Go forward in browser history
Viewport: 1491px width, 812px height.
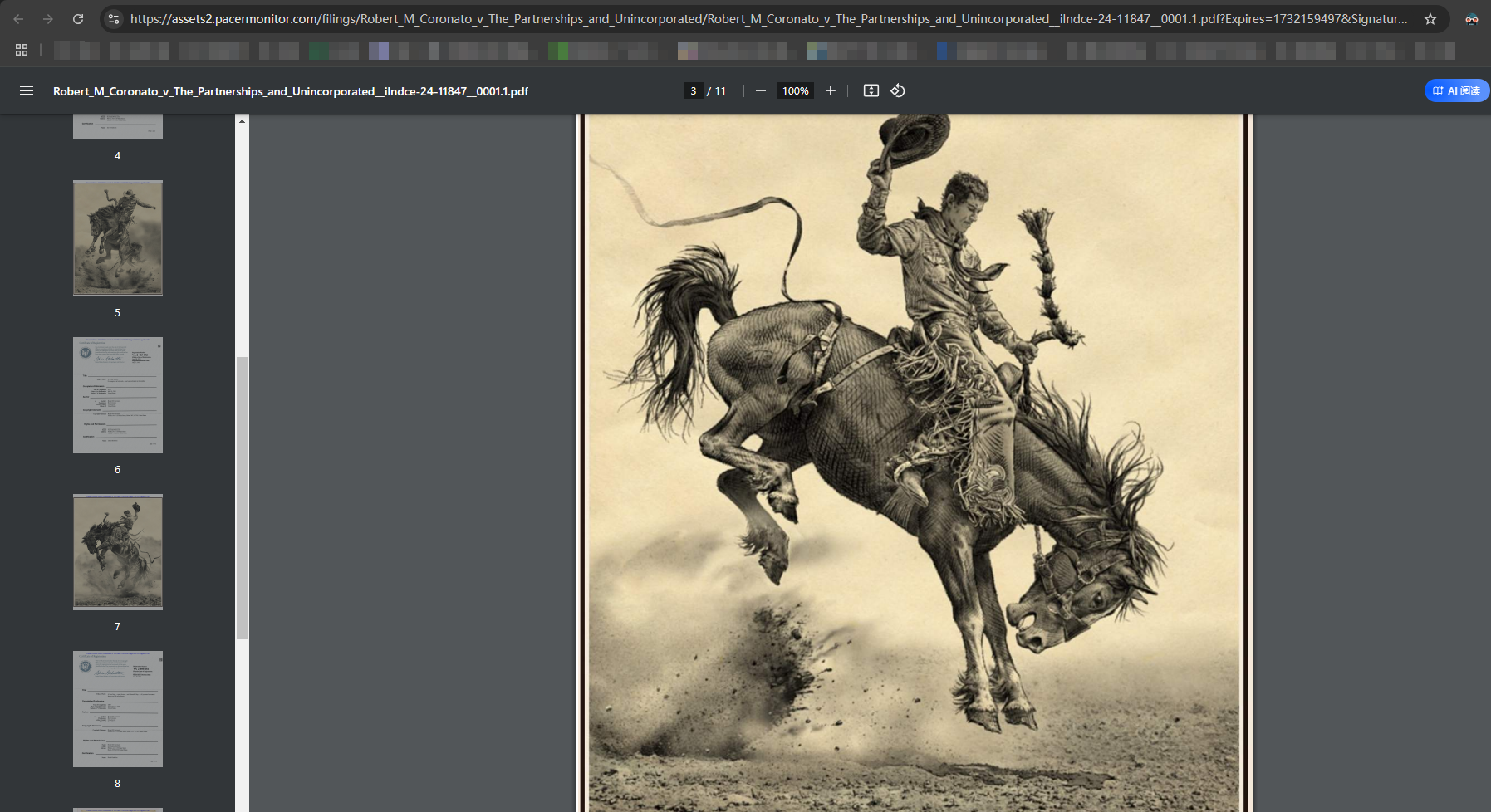coord(48,18)
